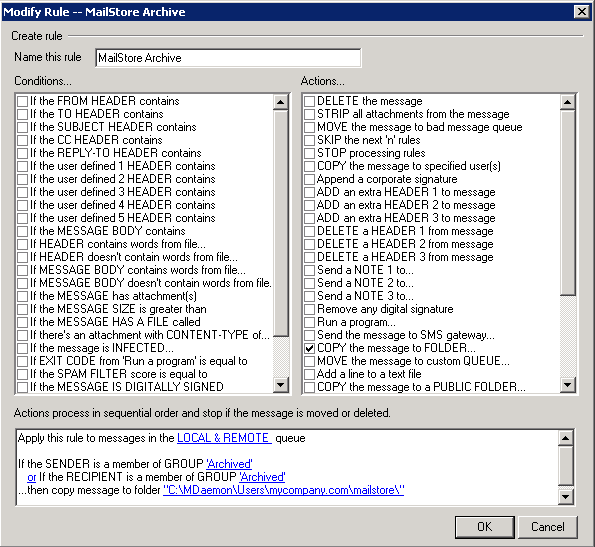
Task: Open the mailstore folder path link
Action: click(283, 490)
